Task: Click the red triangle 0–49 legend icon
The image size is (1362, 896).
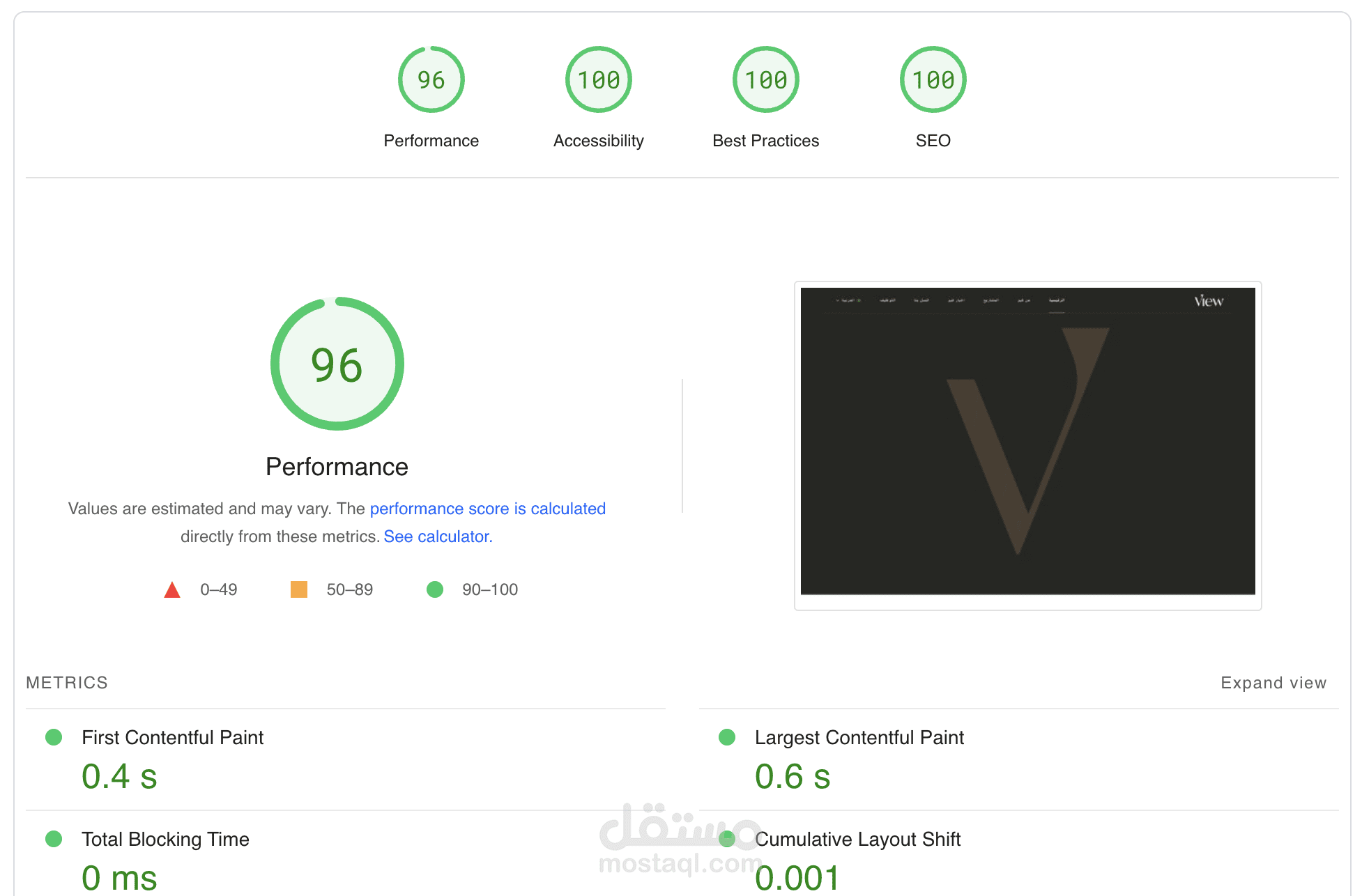Action: (172, 590)
